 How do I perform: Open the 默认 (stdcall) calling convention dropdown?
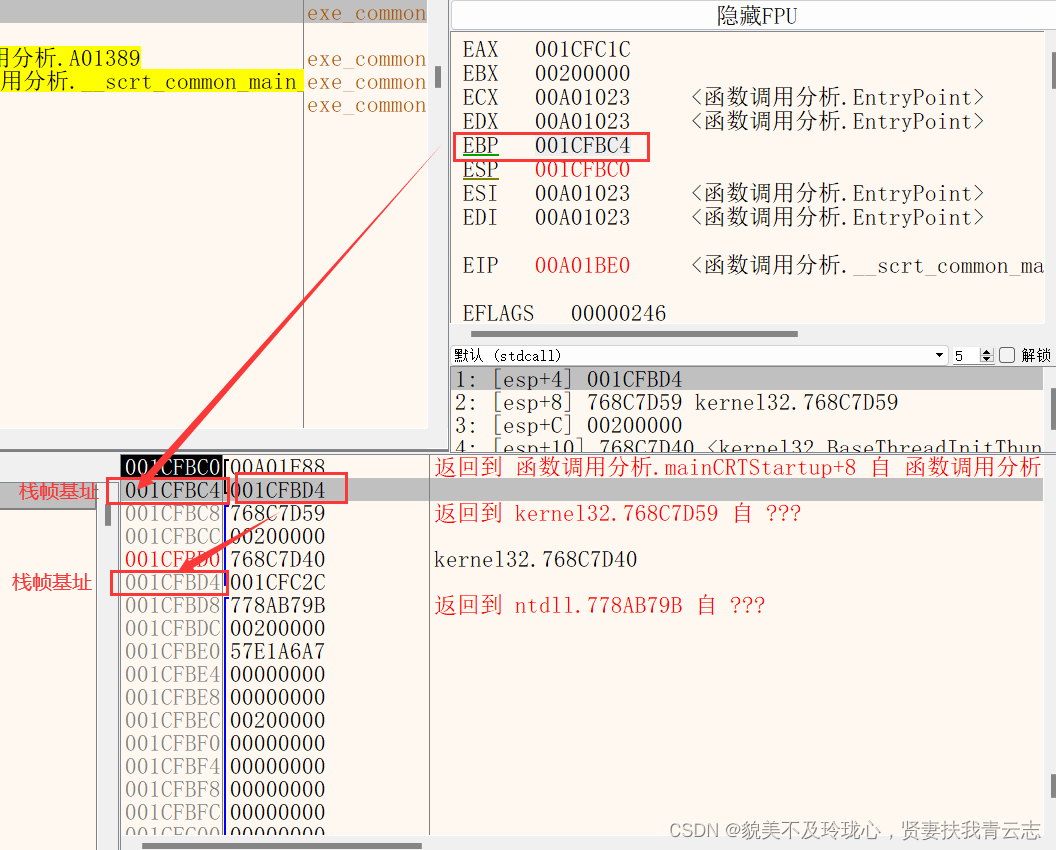938,355
